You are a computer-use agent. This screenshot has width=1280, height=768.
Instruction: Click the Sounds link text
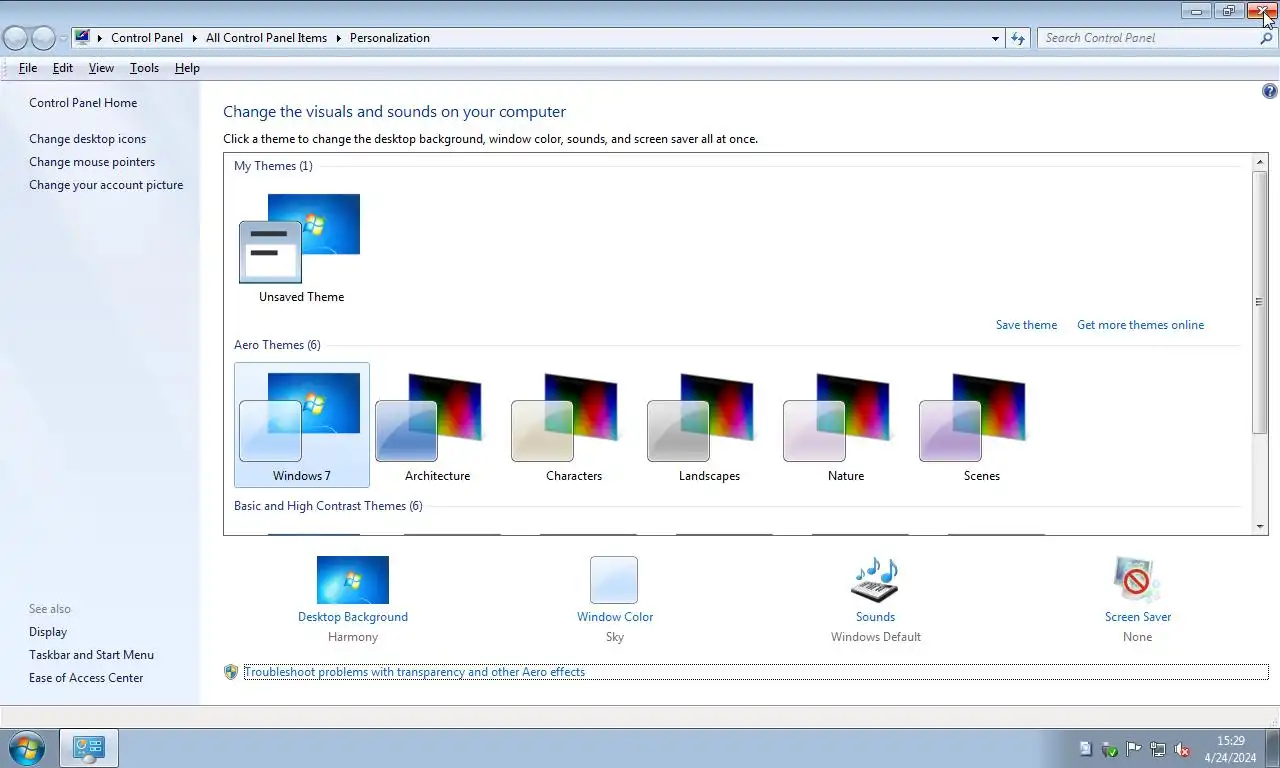(x=875, y=617)
